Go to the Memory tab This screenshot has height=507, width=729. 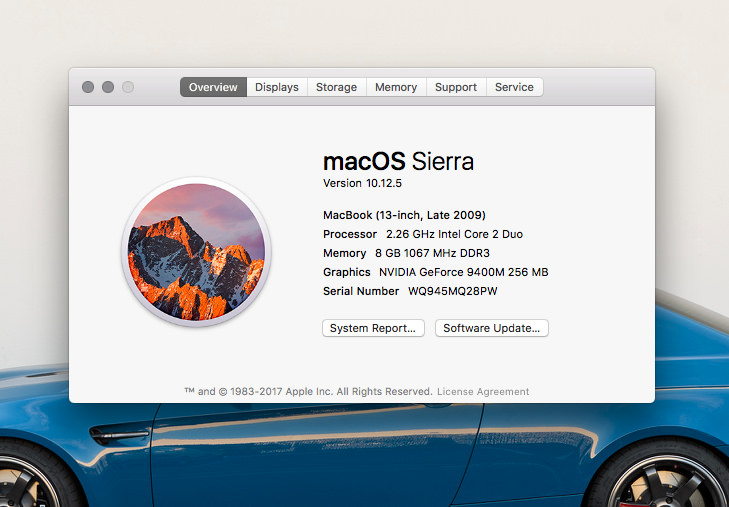point(396,87)
